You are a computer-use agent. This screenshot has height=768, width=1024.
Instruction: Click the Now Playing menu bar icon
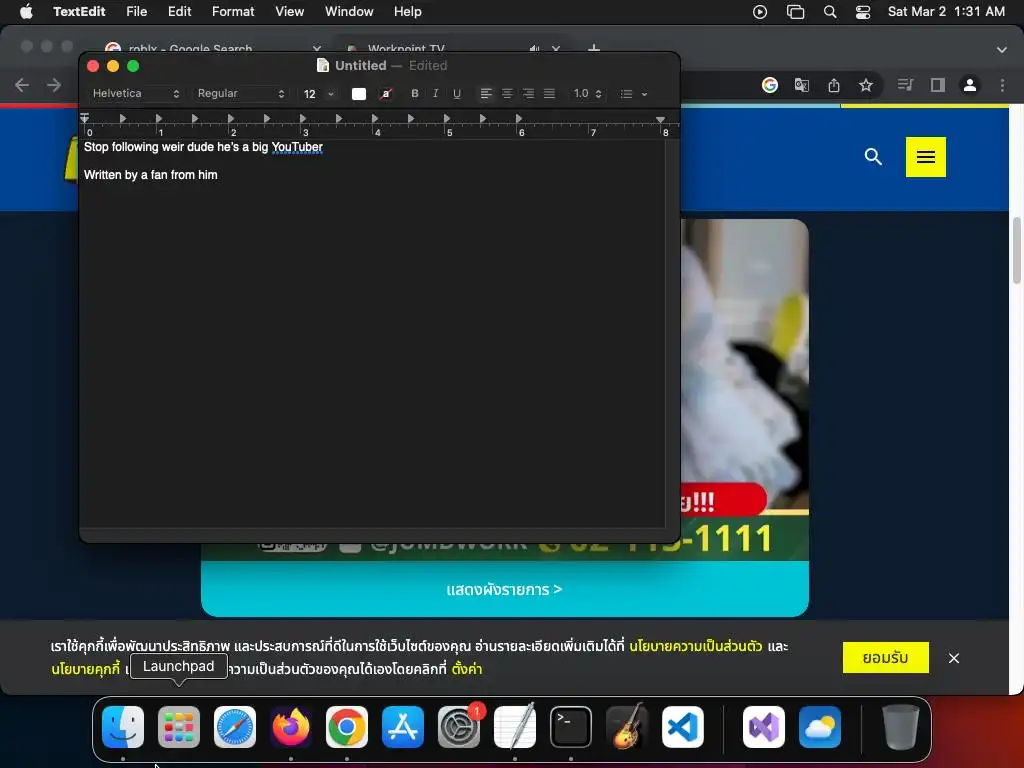[x=760, y=12]
